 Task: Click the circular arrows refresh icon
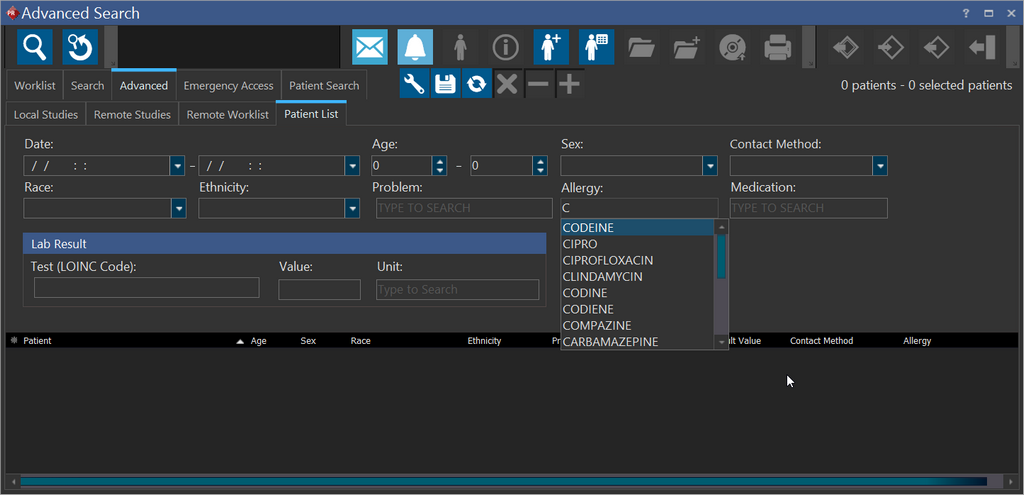[477, 84]
